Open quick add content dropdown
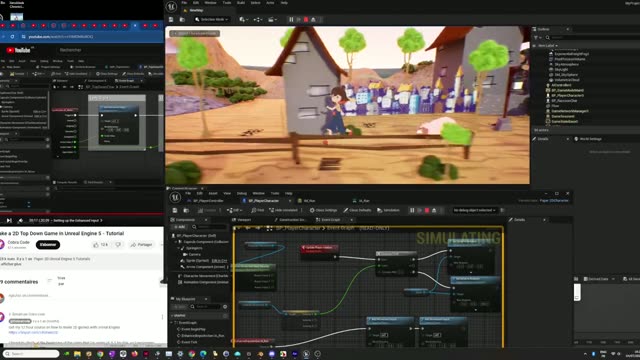The width and height of the screenshot is (640, 360). (x=244, y=19)
